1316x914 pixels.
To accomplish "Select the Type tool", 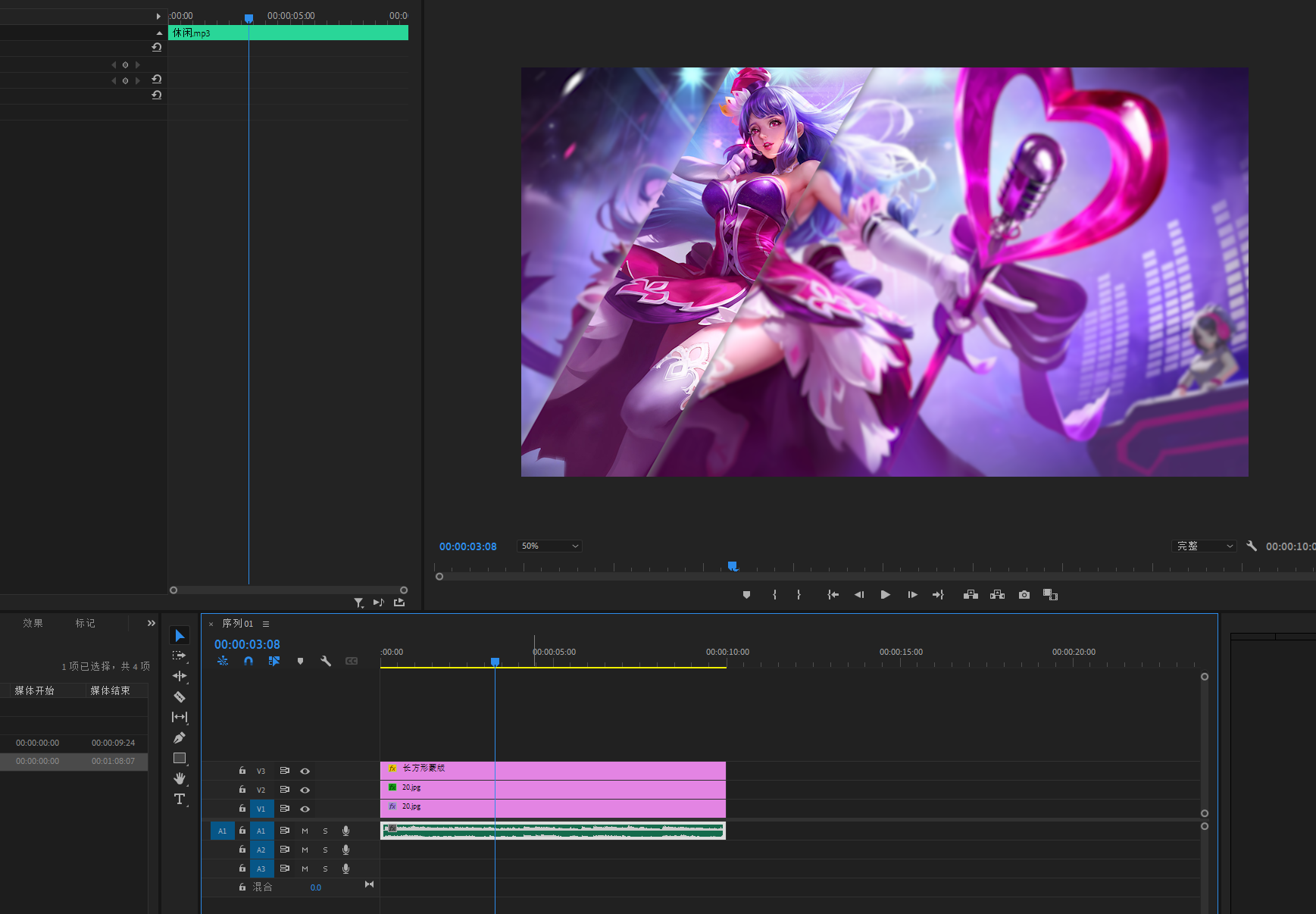I will pos(180,799).
